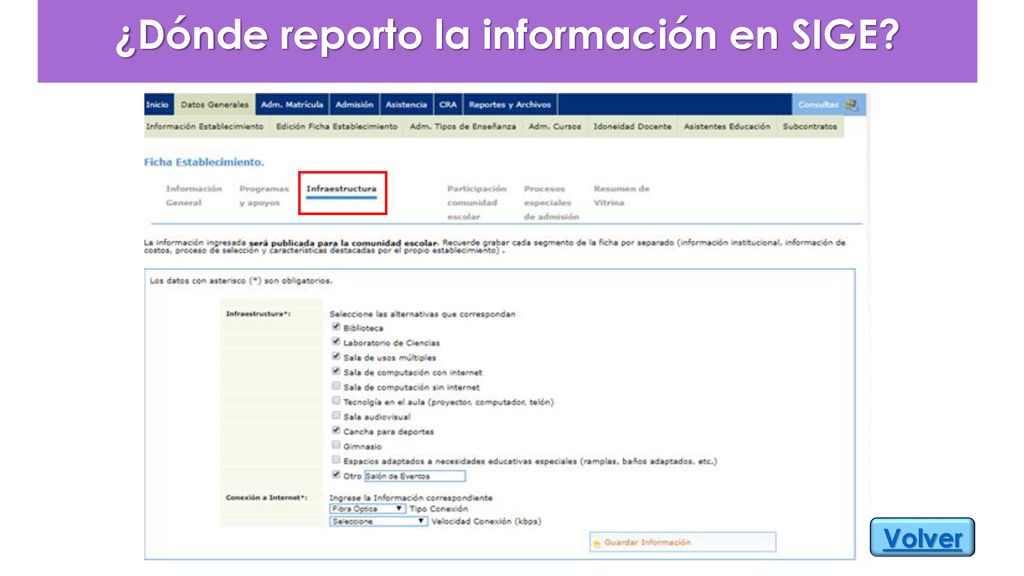Open Información Establecimiento submenu

click(205, 127)
